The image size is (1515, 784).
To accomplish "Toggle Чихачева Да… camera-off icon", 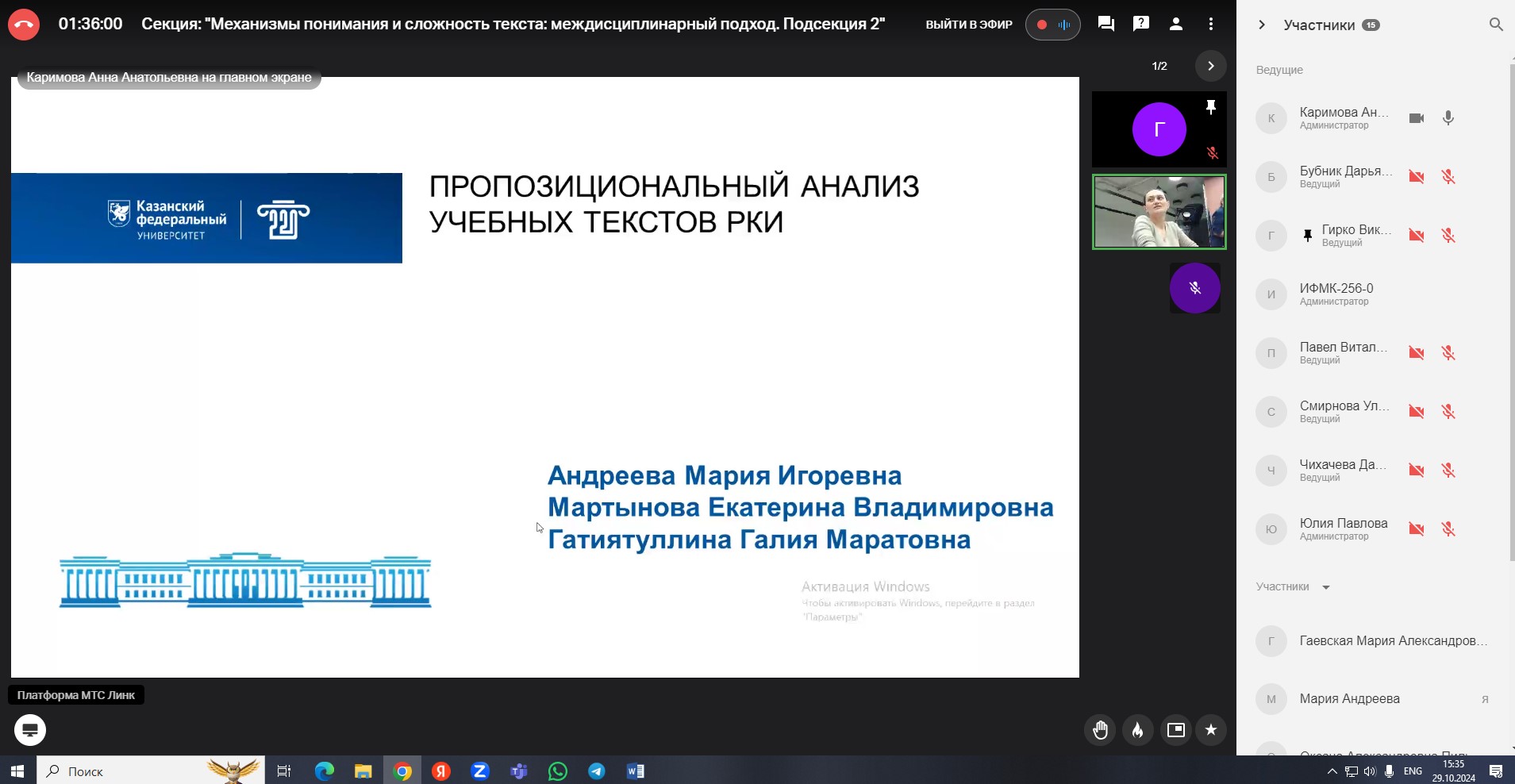I will pyautogui.click(x=1417, y=471).
